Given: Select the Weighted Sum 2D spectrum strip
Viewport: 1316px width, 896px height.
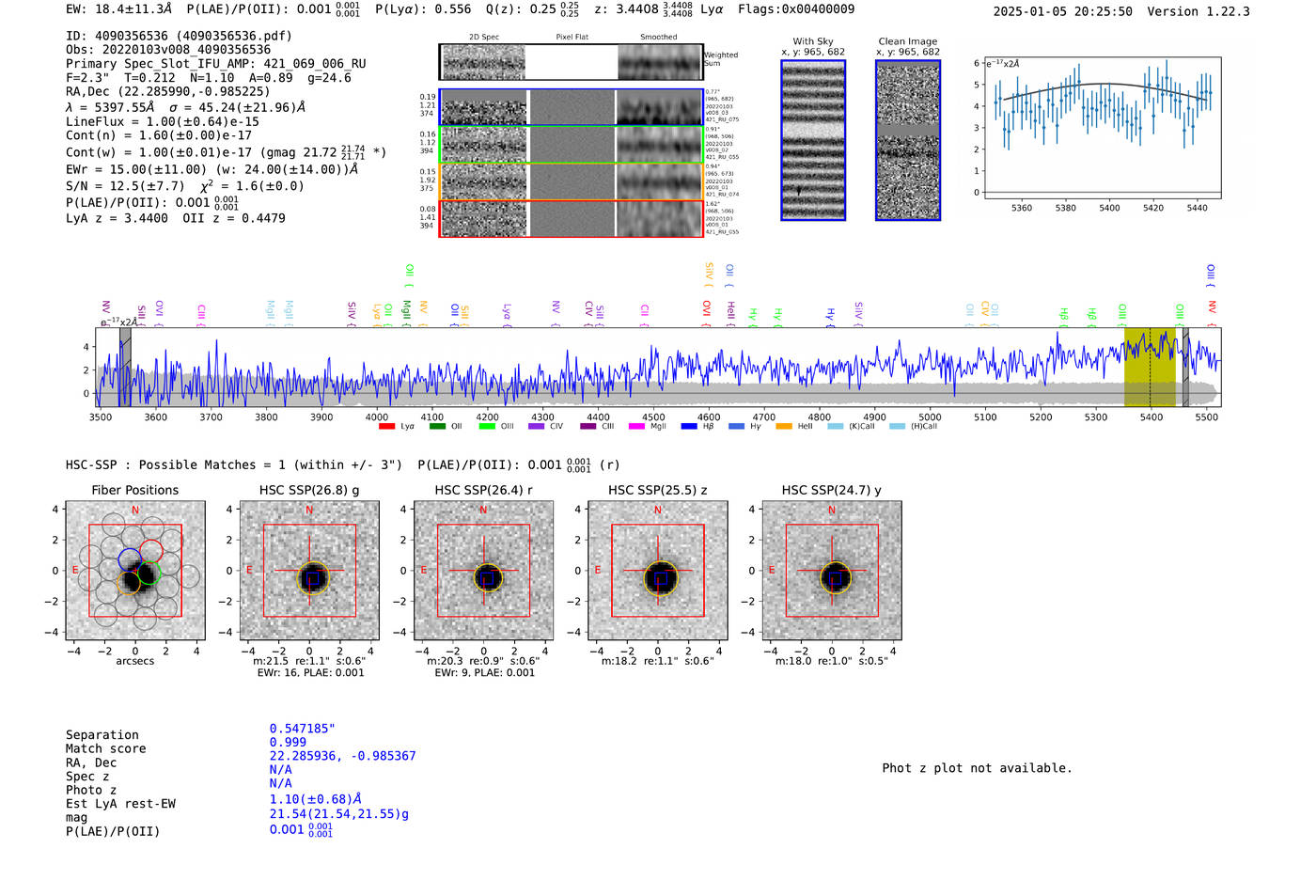Looking at the screenshot, I should coord(571,62).
